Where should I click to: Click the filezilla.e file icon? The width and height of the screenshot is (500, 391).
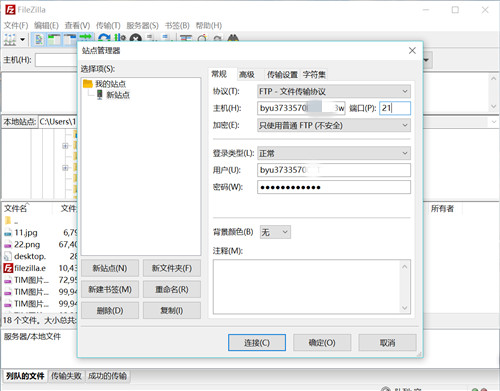tap(8, 268)
